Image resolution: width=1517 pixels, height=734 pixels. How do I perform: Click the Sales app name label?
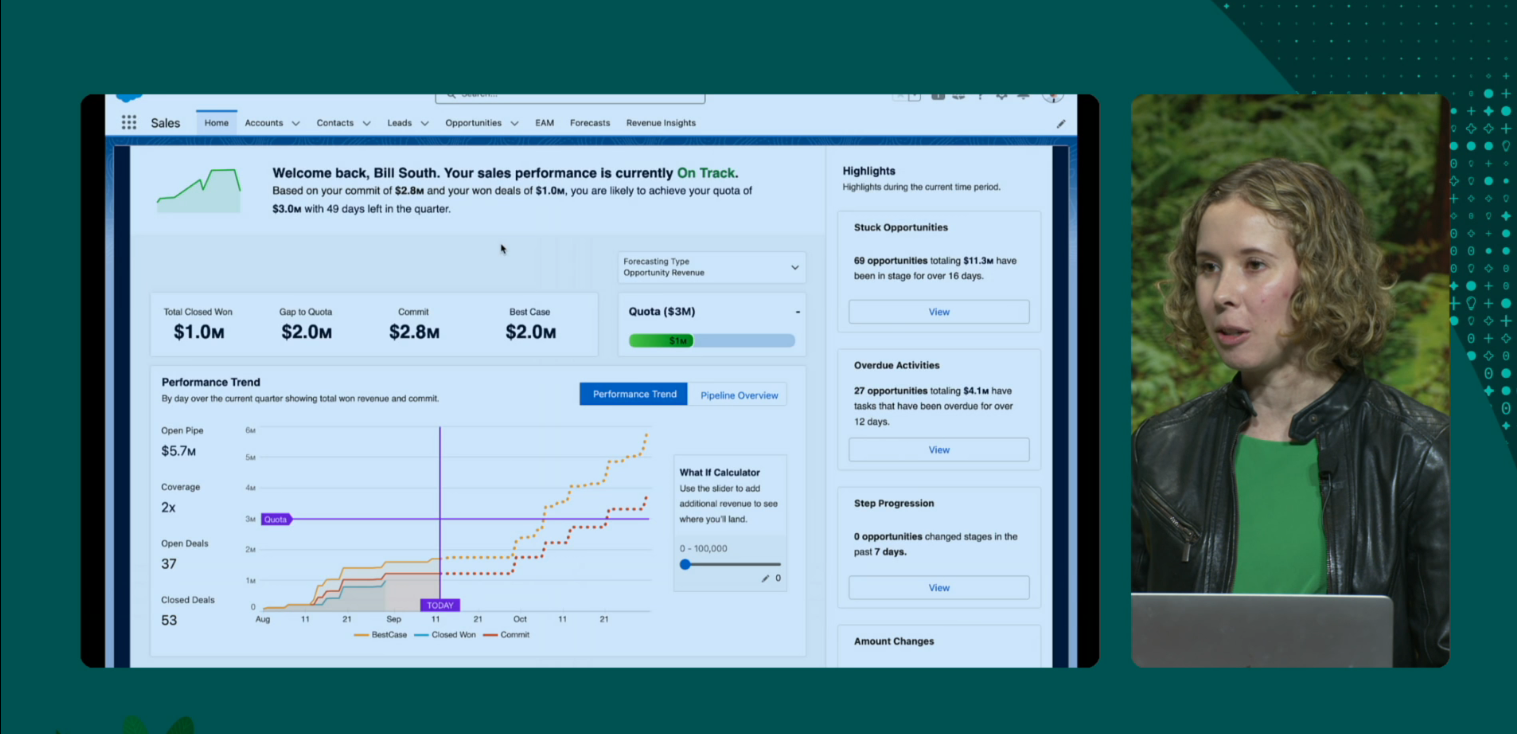(165, 123)
